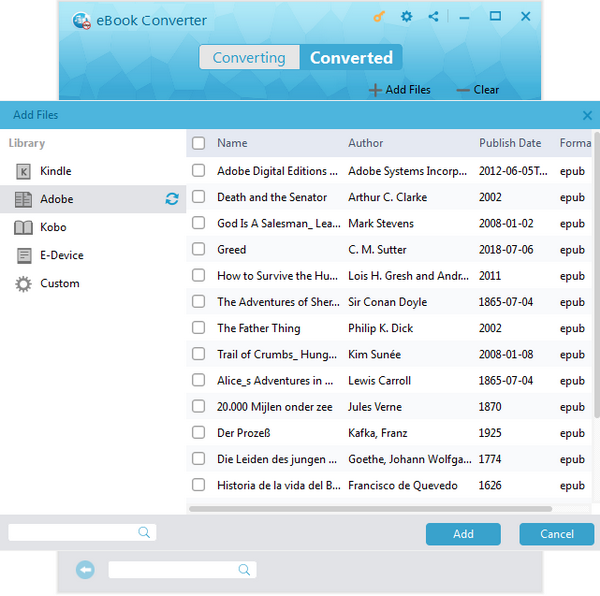
Task: Click the back arrow icon at bottom
Action: click(86, 569)
